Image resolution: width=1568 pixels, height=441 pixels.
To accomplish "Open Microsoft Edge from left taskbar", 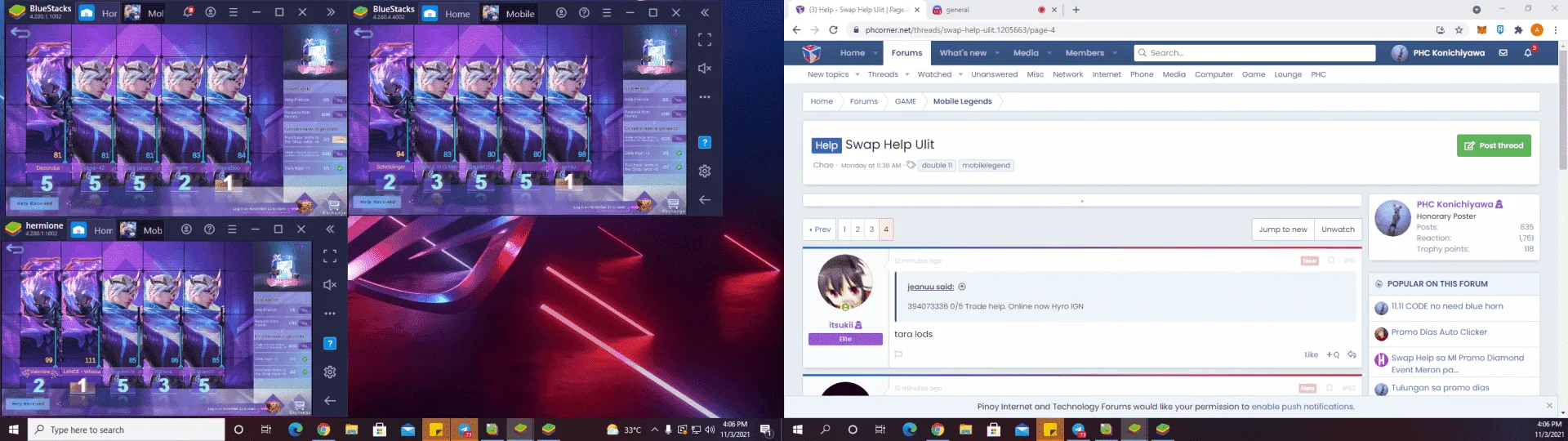I will [295, 430].
